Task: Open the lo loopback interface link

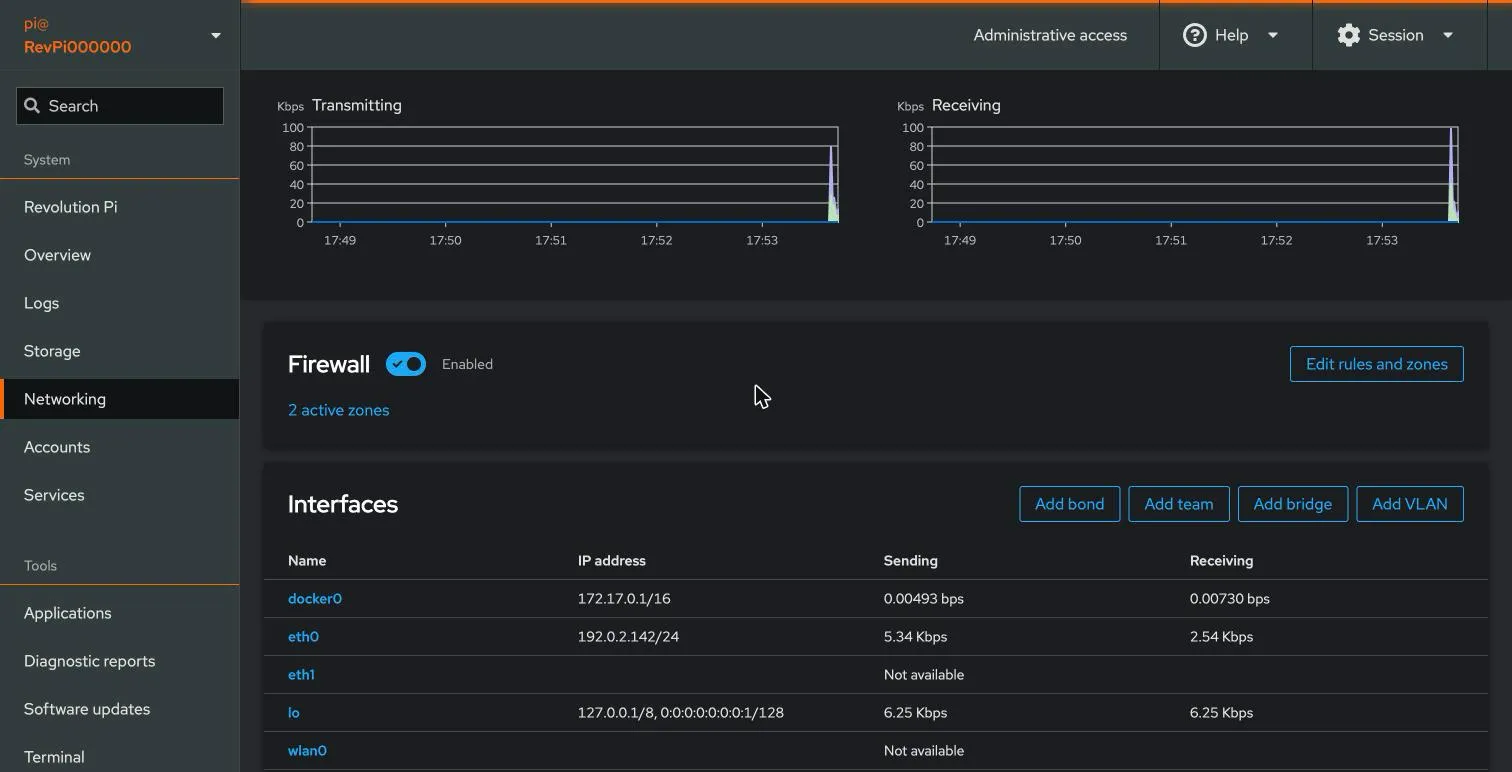Action: (294, 713)
